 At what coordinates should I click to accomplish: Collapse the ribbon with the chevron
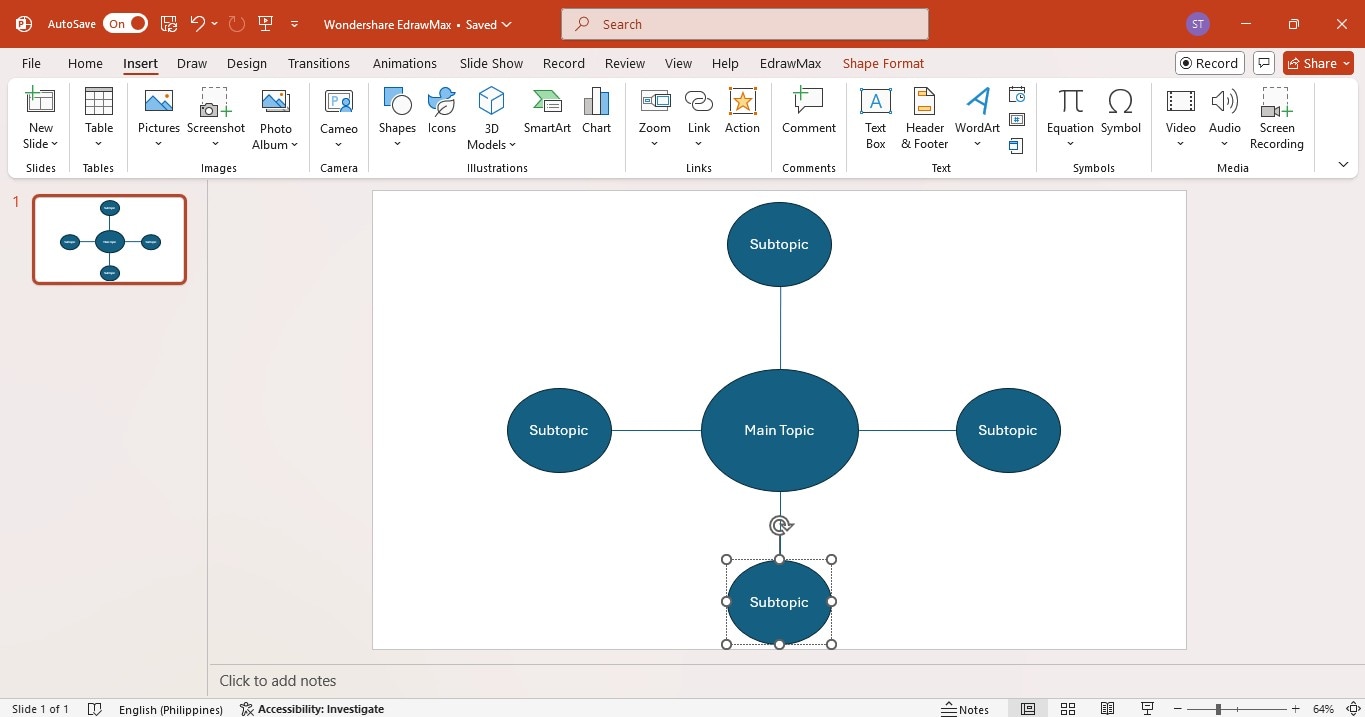click(x=1343, y=164)
